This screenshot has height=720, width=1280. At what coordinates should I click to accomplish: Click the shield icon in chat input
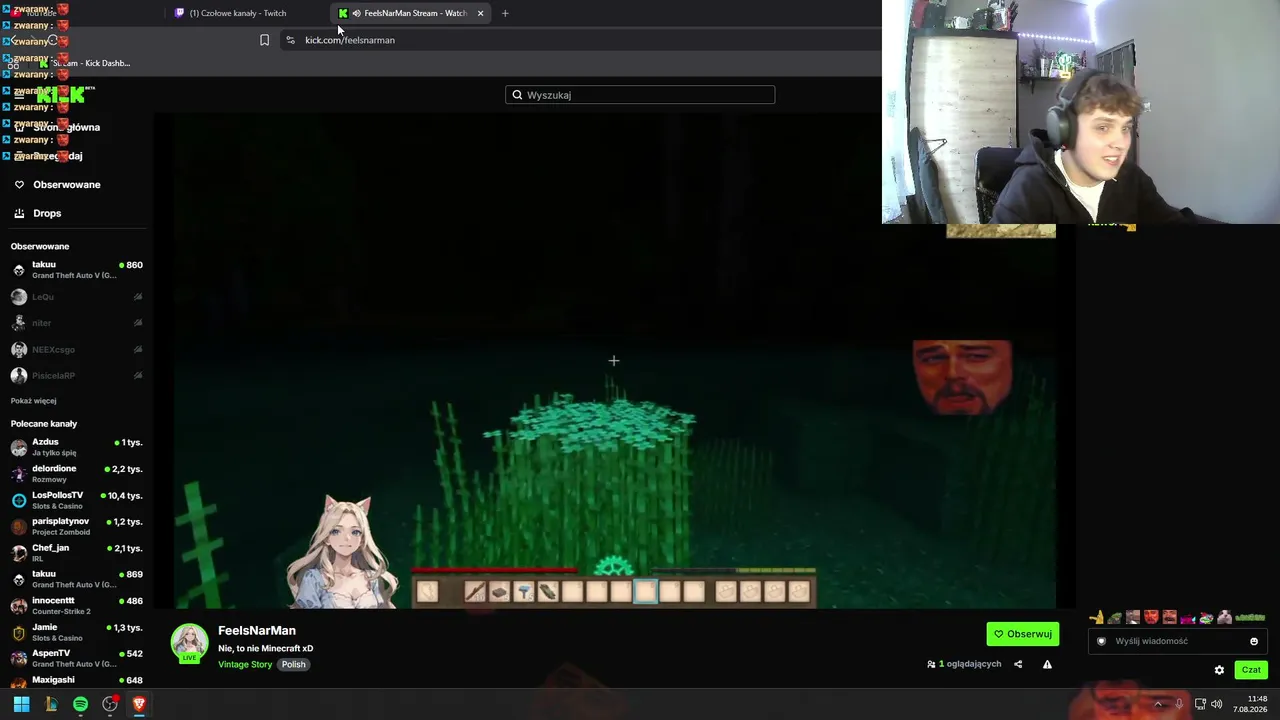click(1102, 641)
